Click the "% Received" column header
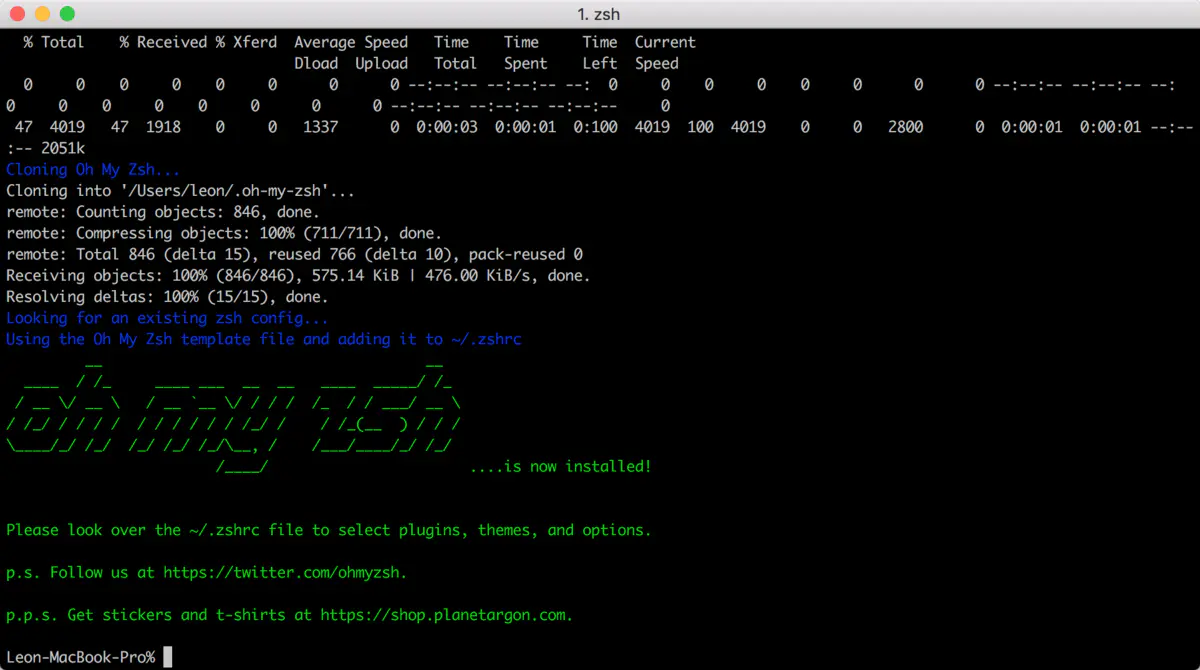The width and height of the screenshot is (1200, 670). coord(163,42)
